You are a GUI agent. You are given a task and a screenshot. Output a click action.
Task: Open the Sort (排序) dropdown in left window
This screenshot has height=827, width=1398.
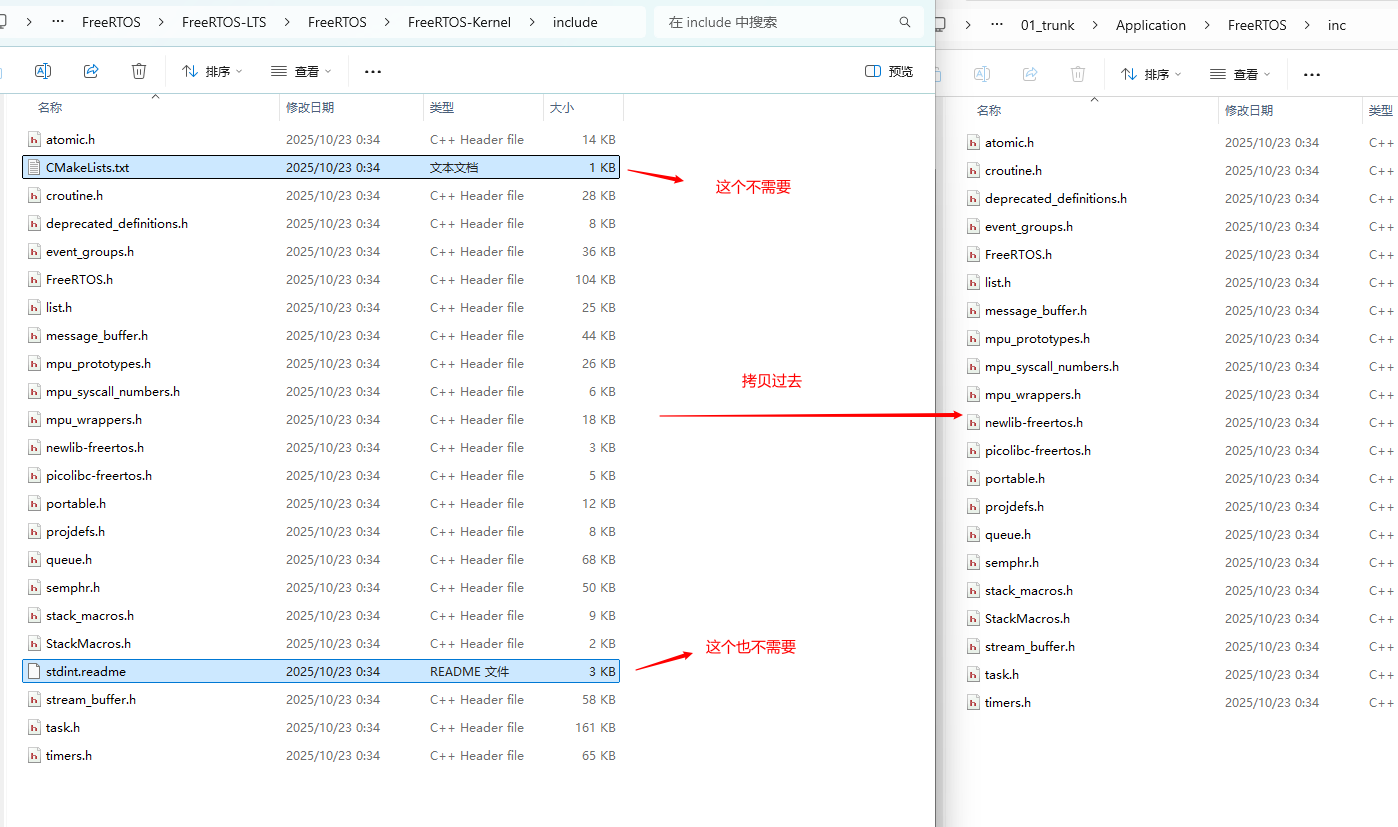[212, 71]
